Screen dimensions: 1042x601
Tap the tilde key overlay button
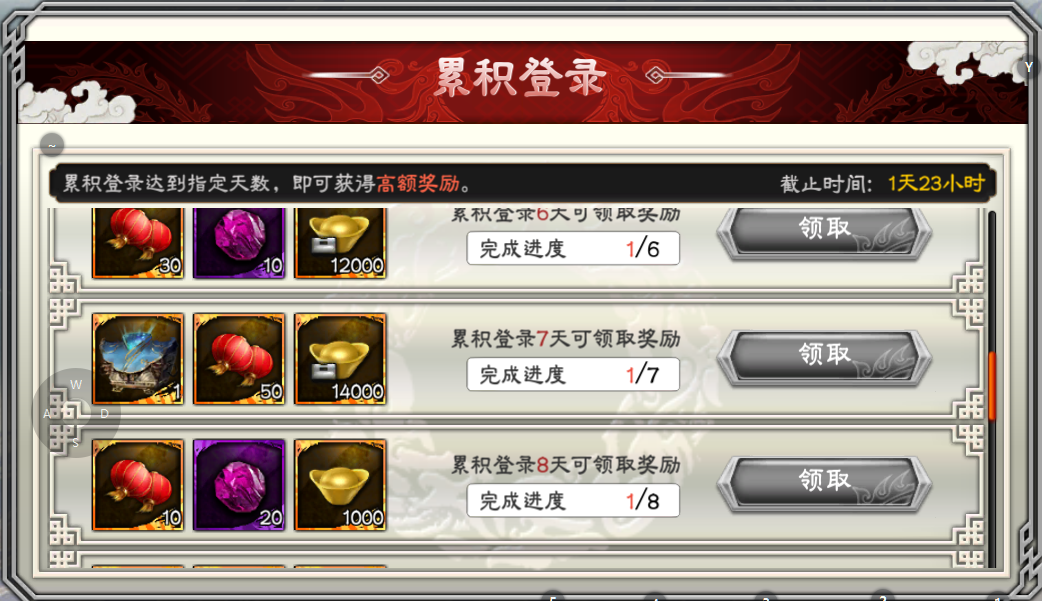[x=52, y=144]
